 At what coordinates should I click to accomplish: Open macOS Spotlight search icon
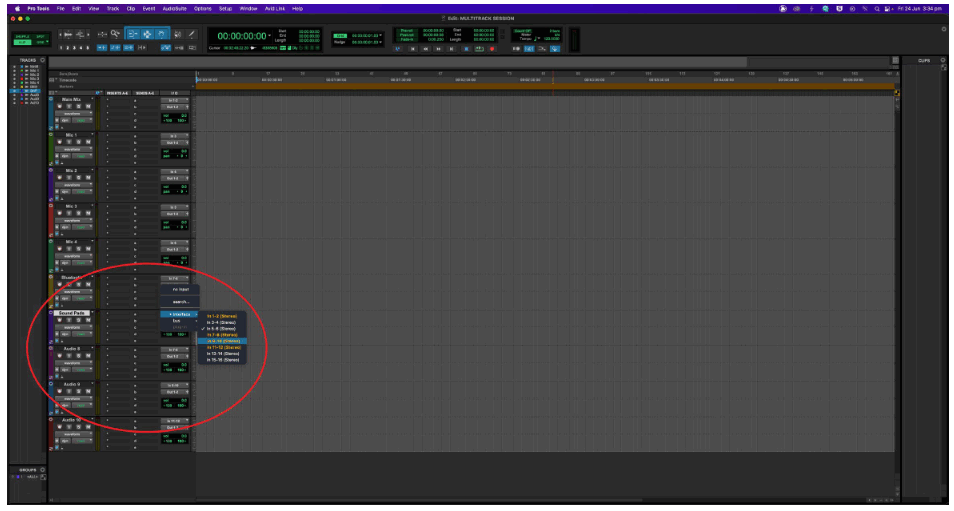tap(877, 9)
